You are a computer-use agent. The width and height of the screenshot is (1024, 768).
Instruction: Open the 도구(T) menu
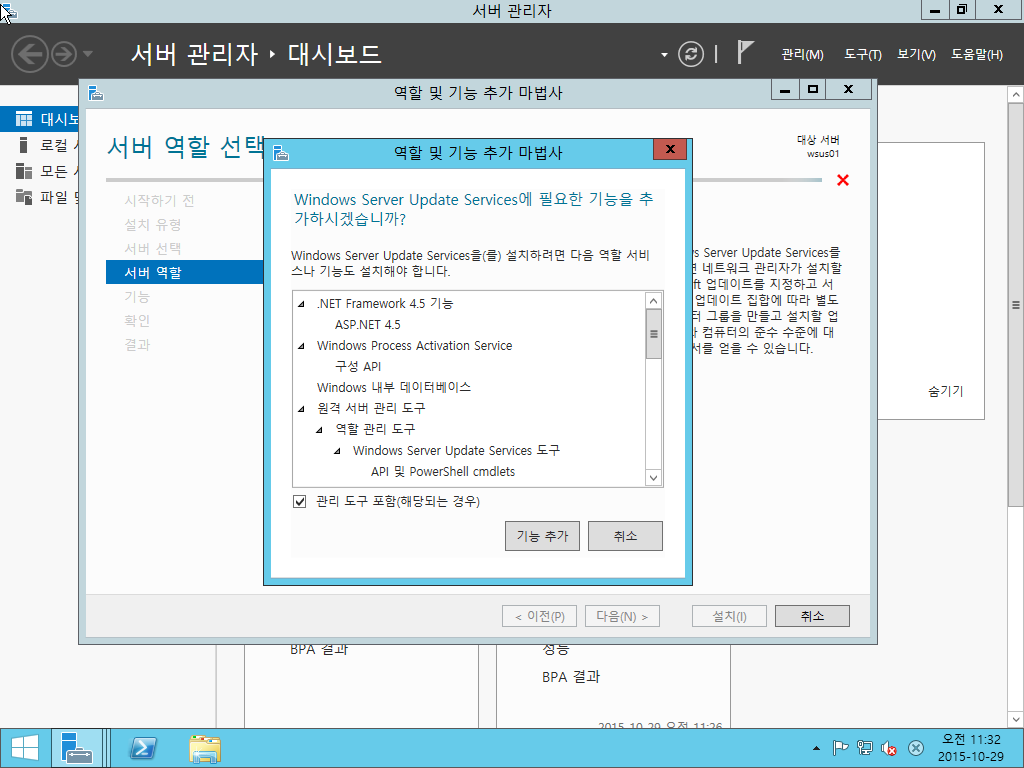[863, 55]
